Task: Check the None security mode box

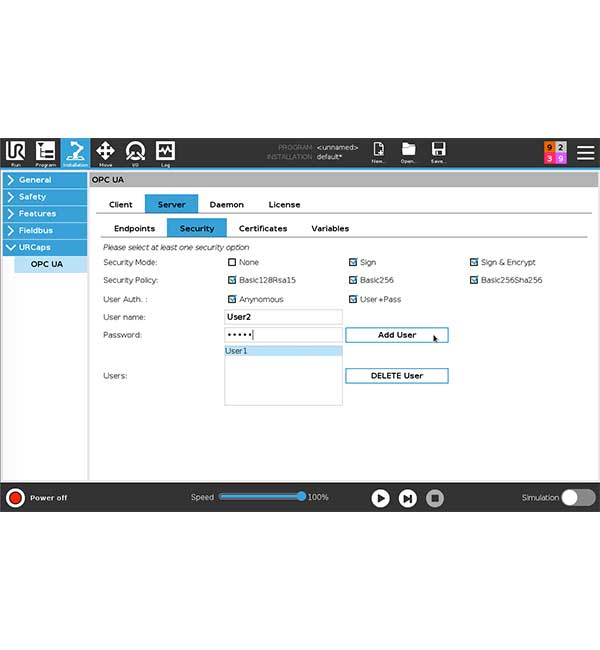Action: 232,262
